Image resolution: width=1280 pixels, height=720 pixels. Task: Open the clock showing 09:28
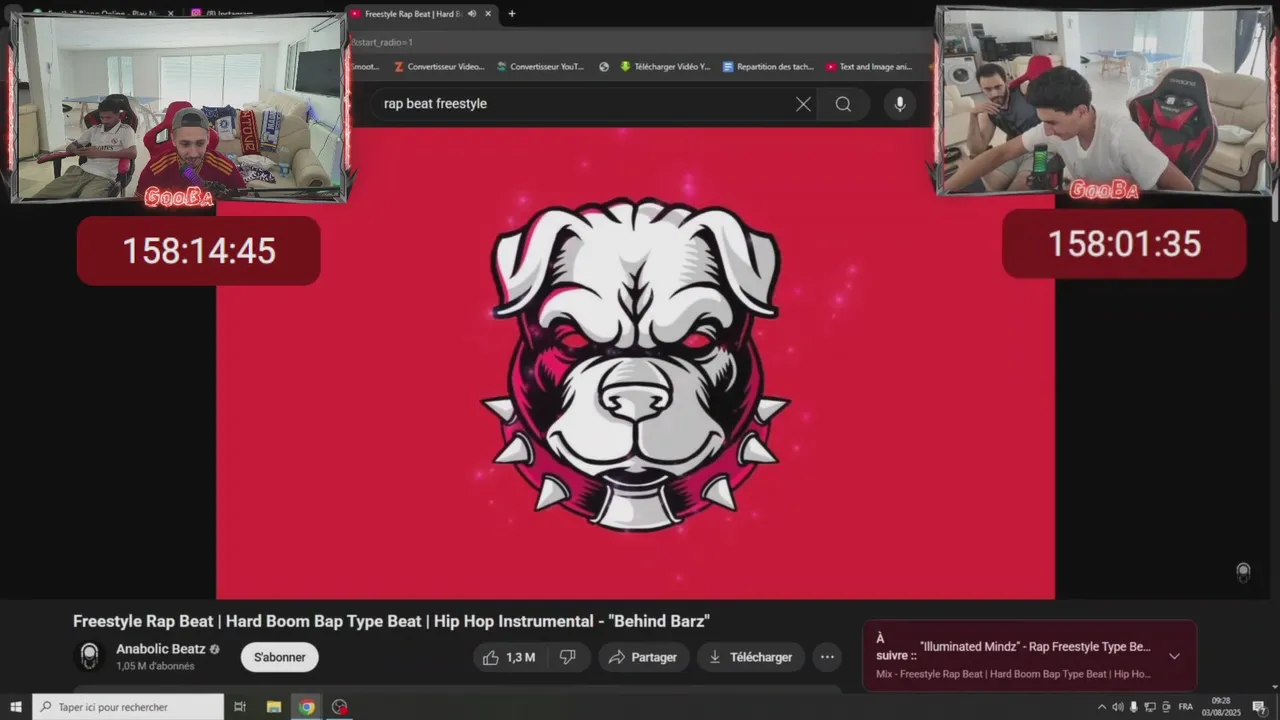(1221, 707)
